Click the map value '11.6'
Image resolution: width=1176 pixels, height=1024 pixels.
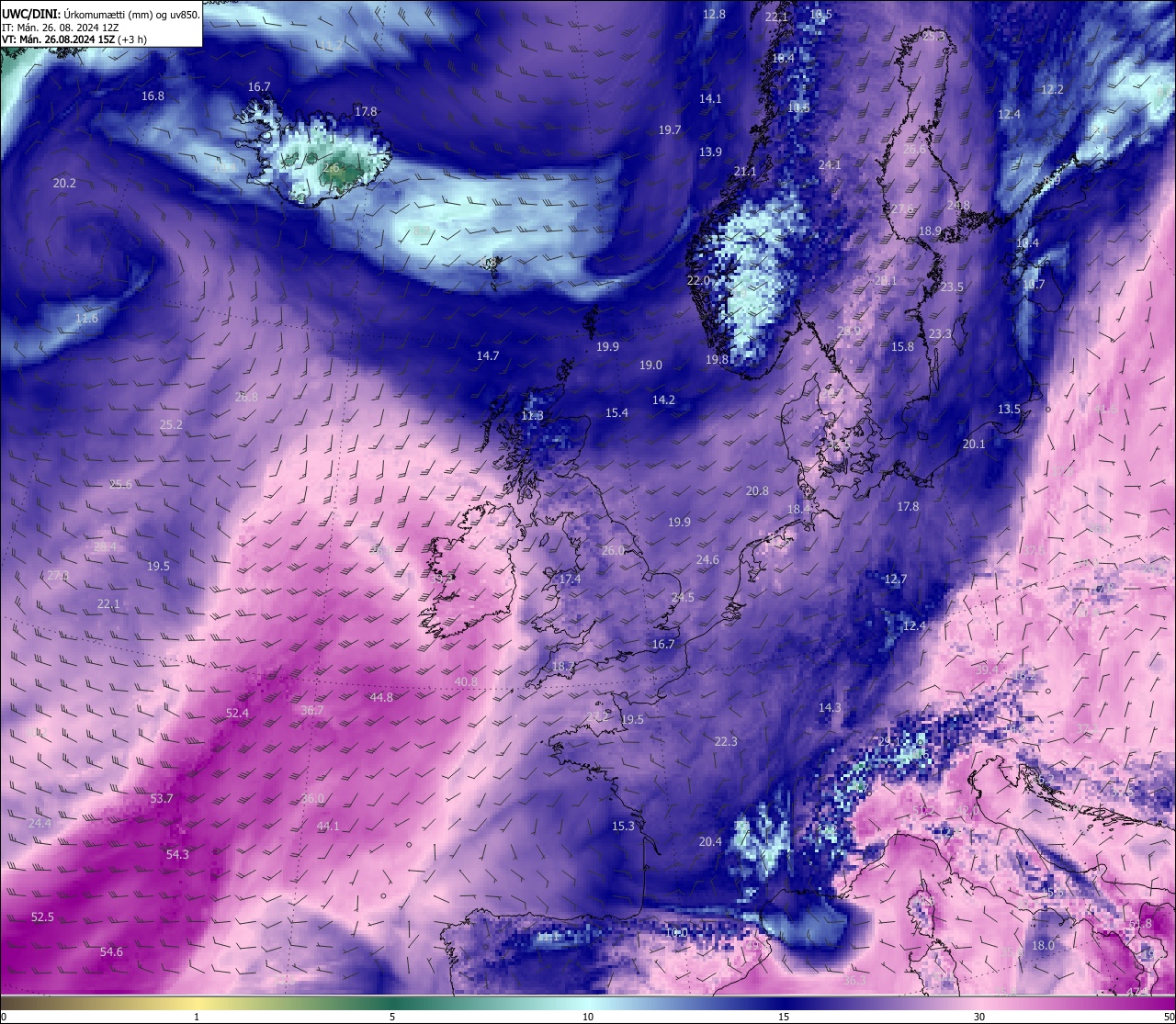[x=86, y=319]
